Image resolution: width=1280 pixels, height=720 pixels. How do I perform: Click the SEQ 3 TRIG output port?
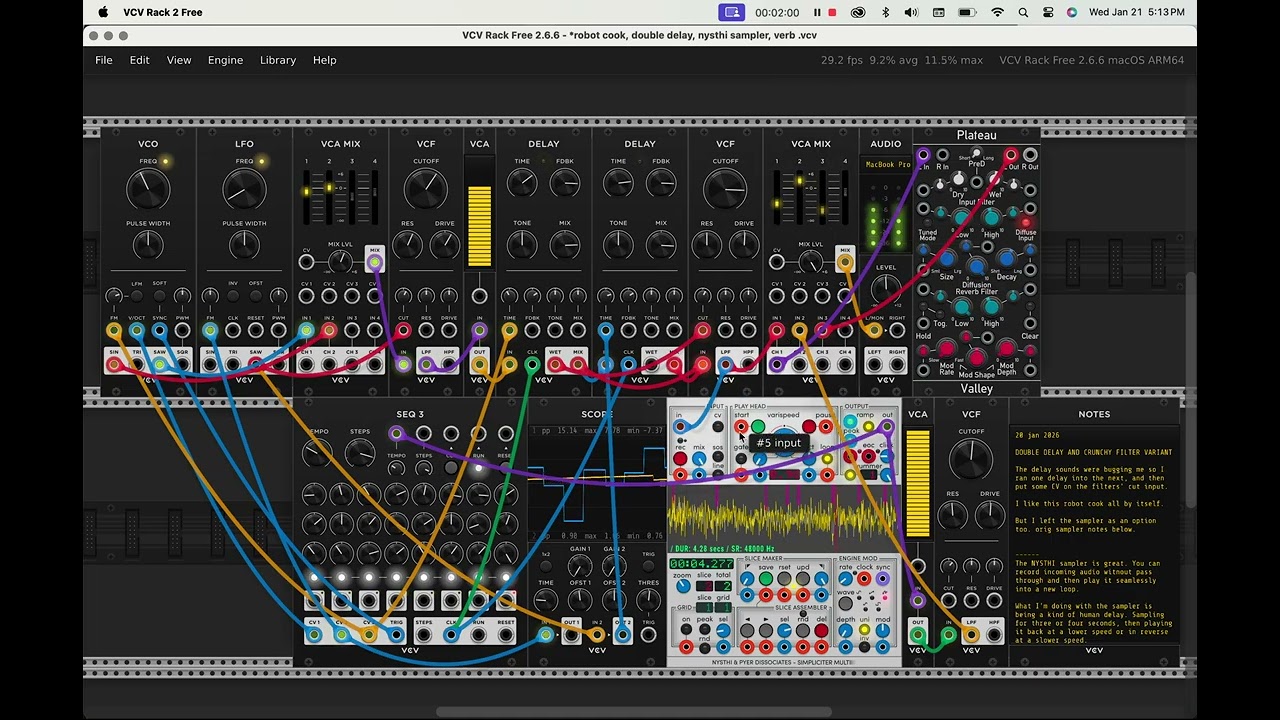(397, 634)
